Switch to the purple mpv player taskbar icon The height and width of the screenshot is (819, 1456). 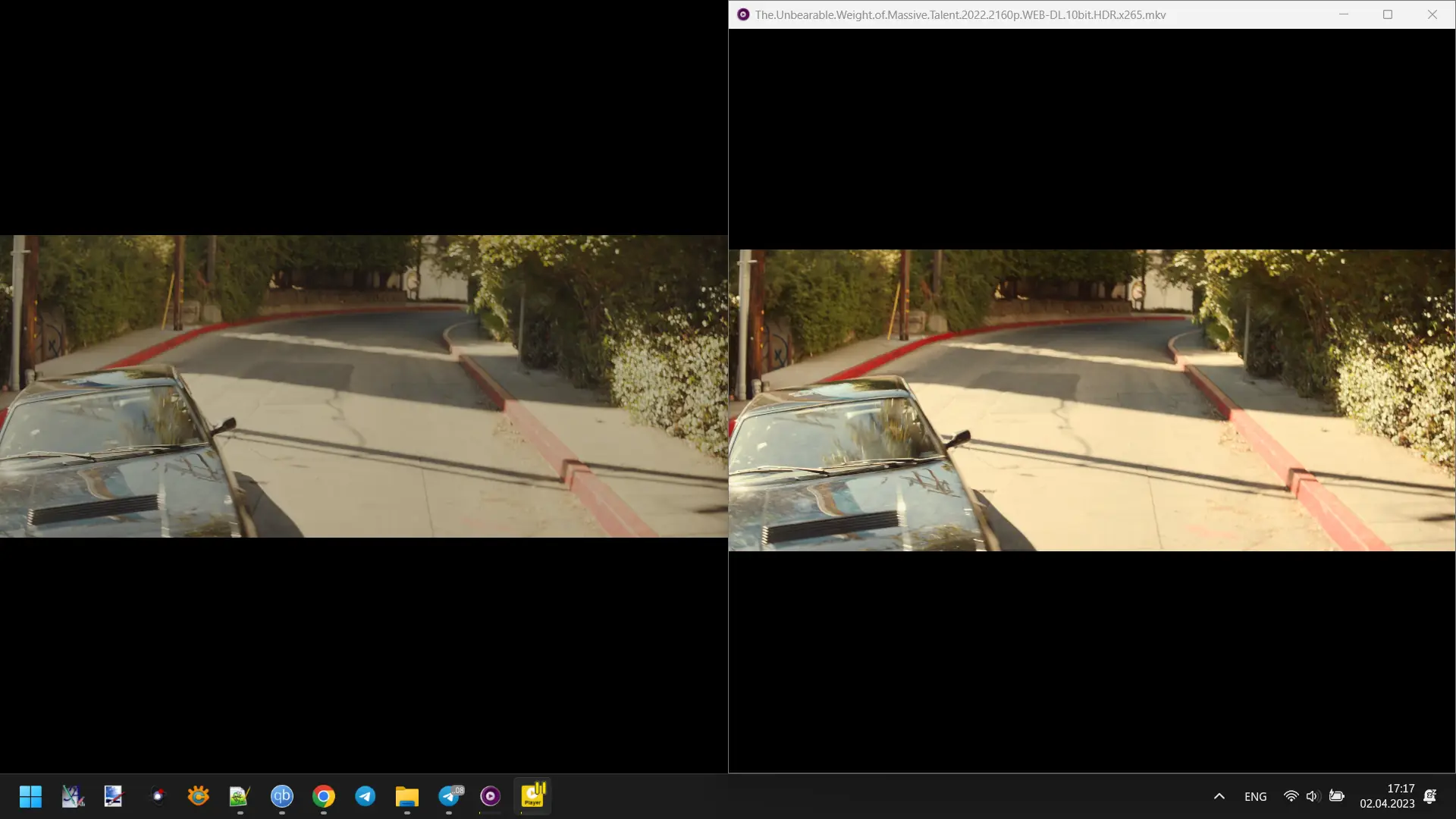[491, 796]
